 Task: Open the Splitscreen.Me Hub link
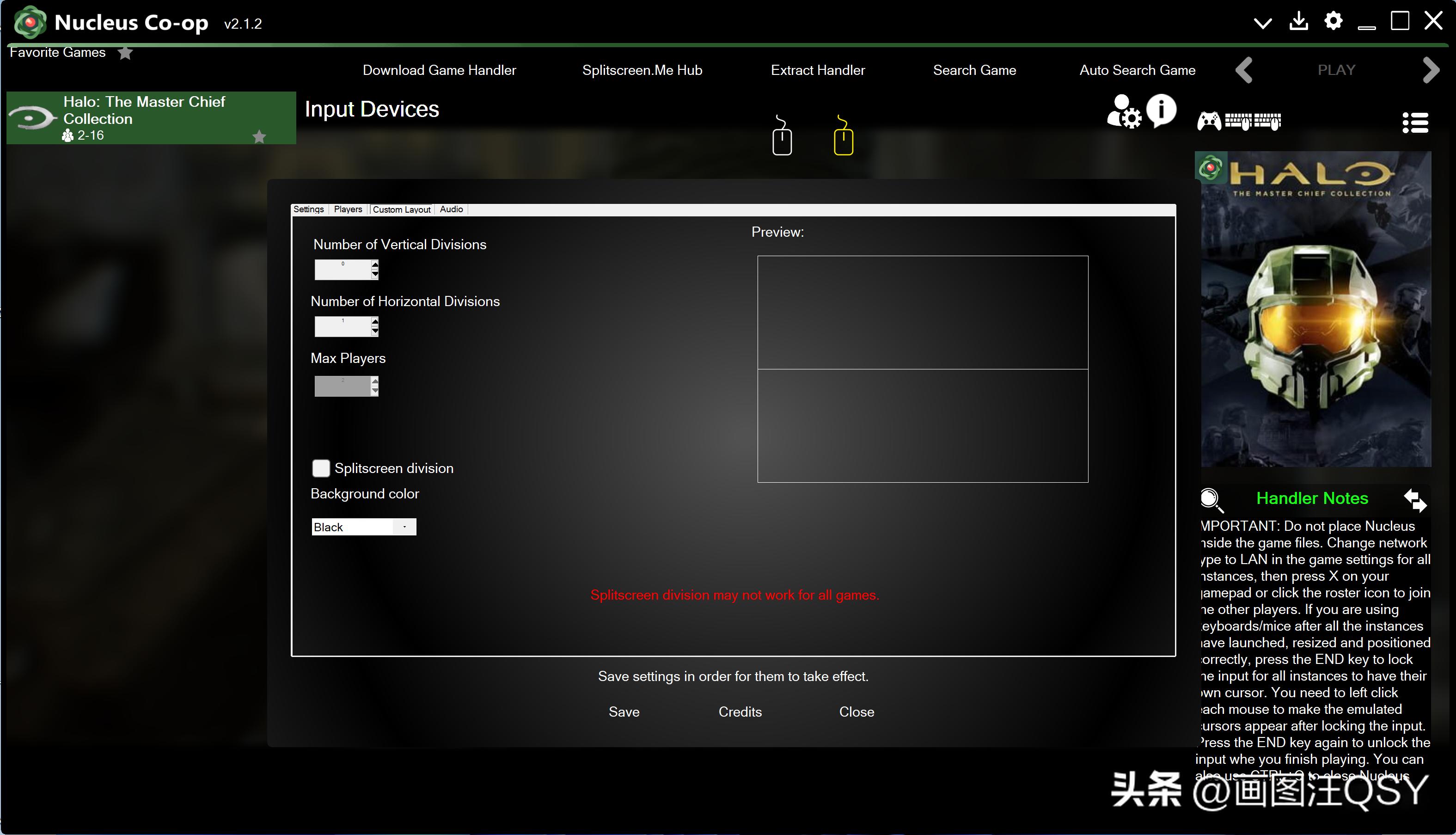642,70
